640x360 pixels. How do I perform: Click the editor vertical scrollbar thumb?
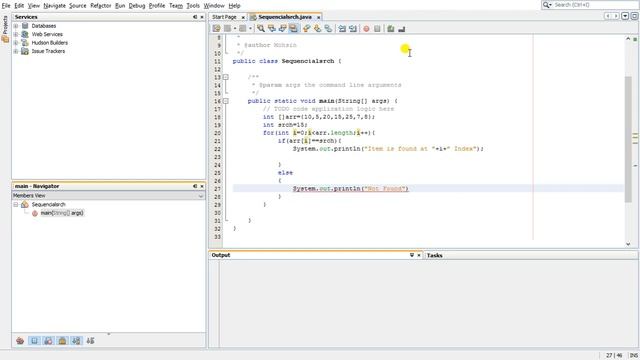point(628,139)
